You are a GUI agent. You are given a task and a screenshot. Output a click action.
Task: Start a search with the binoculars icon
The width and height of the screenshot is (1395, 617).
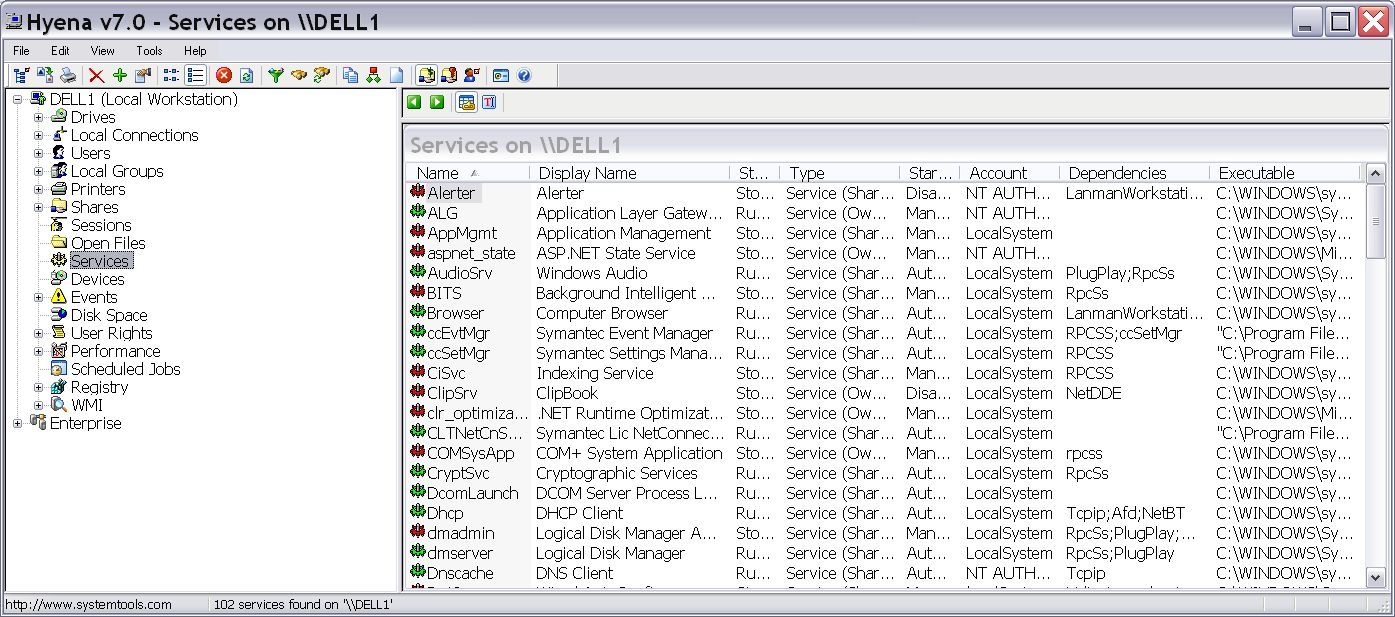tap(297, 75)
